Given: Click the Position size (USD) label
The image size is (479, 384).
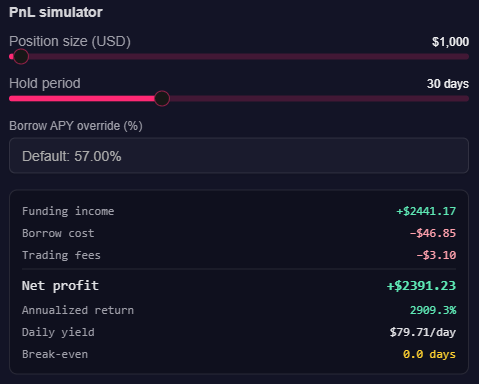Looking at the screenshot, I should pos(70,41).
